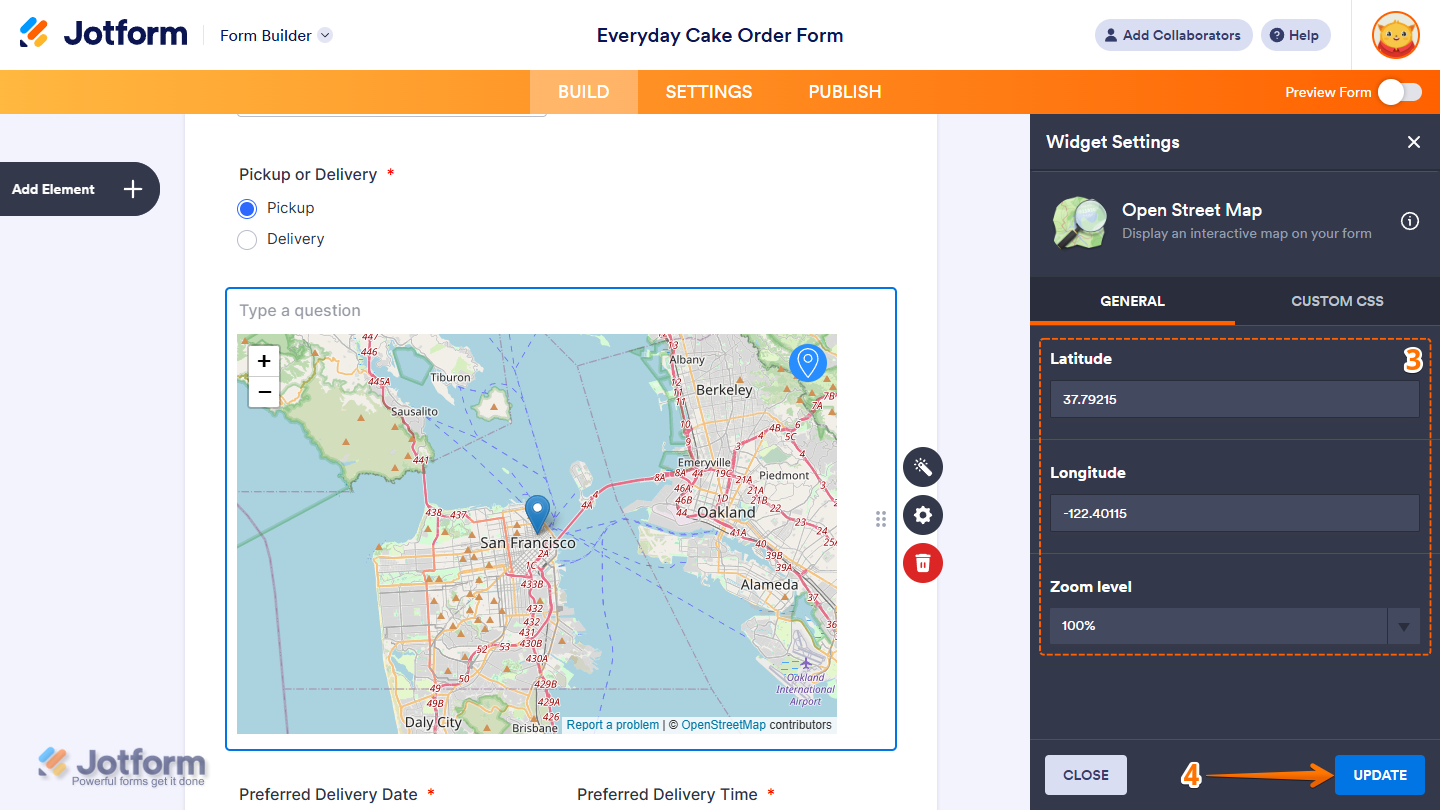Zoom out of the map with minus icon
1440x810 pixels.
pos(263,392)
